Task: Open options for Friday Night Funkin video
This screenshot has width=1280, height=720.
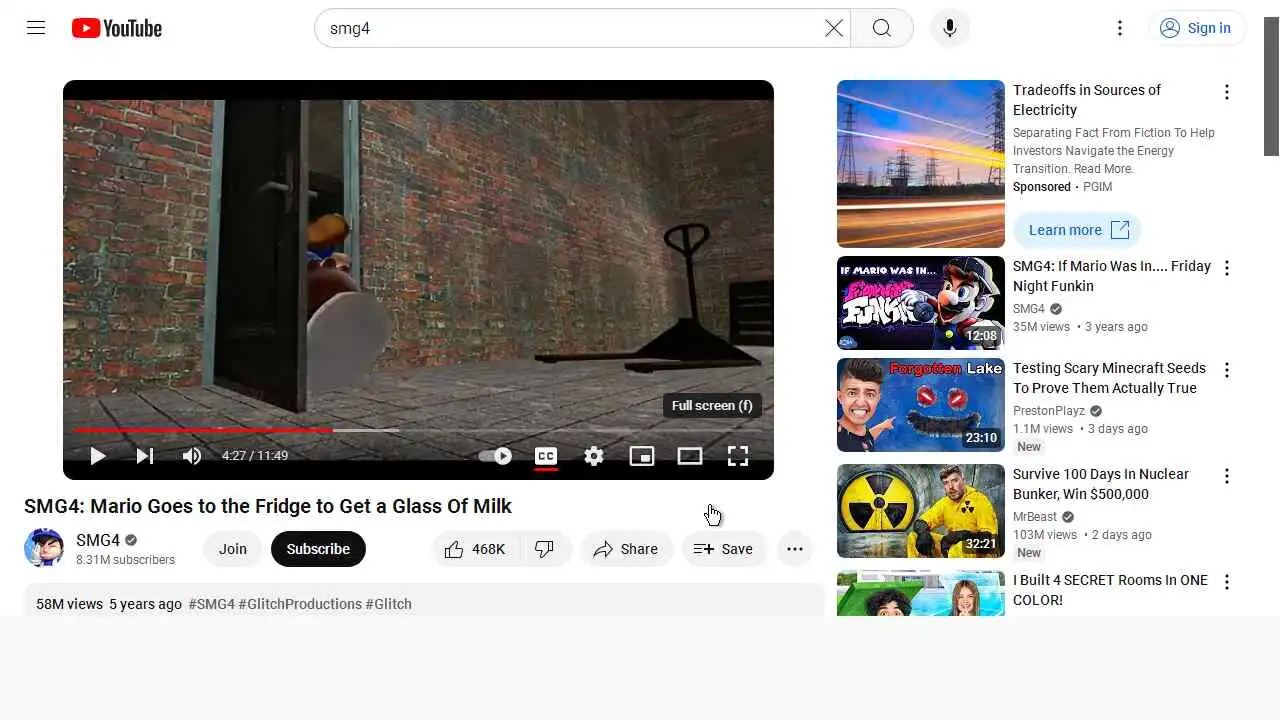Action: click(x=1227, y=268)
